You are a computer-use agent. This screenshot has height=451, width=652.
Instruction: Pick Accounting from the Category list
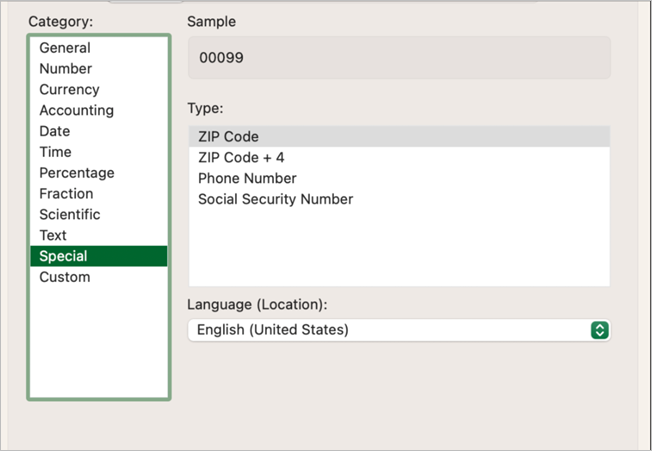coord(76,111)
